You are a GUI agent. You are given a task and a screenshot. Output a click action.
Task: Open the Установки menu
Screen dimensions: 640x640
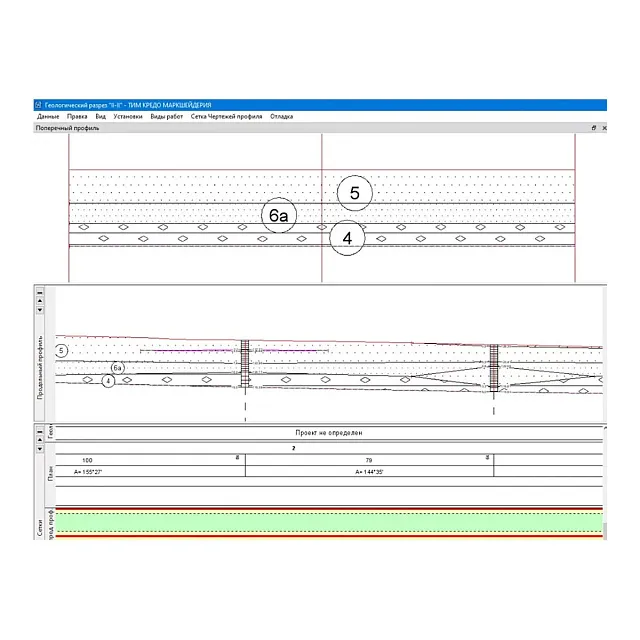pyautogui.click(x=128, y=117)
